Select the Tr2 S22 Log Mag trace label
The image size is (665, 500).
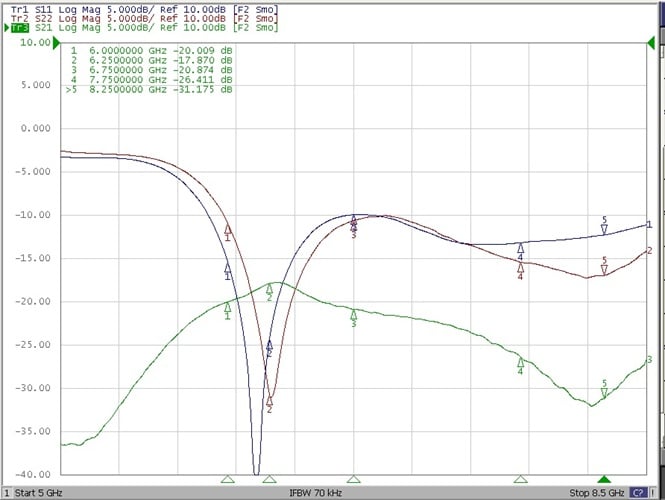point(144,18)
